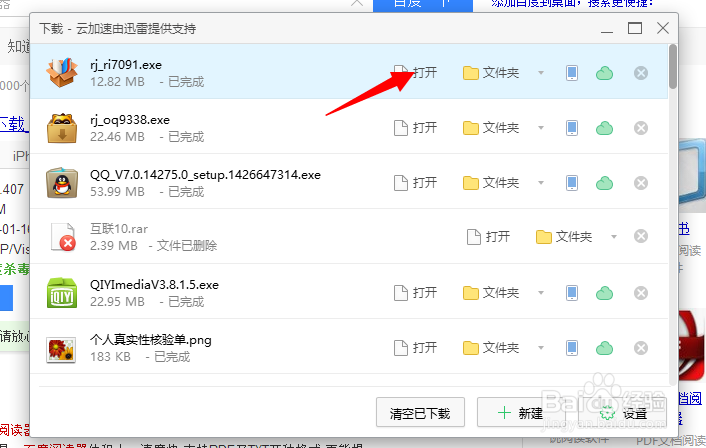Image resolution: width=706 pixels, height=448 pixels.
Task: Open folder for 个人真实性核验单.png
Action: 491,348
